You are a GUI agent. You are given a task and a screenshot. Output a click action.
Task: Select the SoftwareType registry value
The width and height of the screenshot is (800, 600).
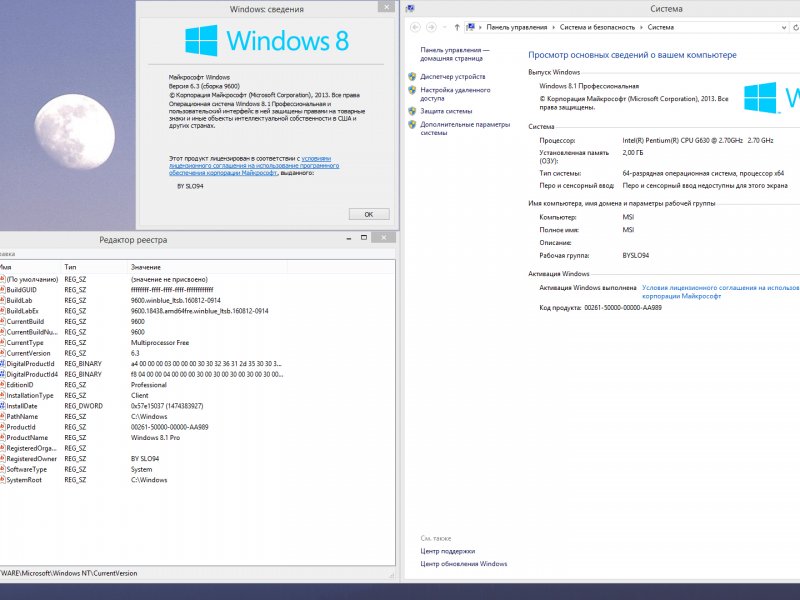pos(27,469)
